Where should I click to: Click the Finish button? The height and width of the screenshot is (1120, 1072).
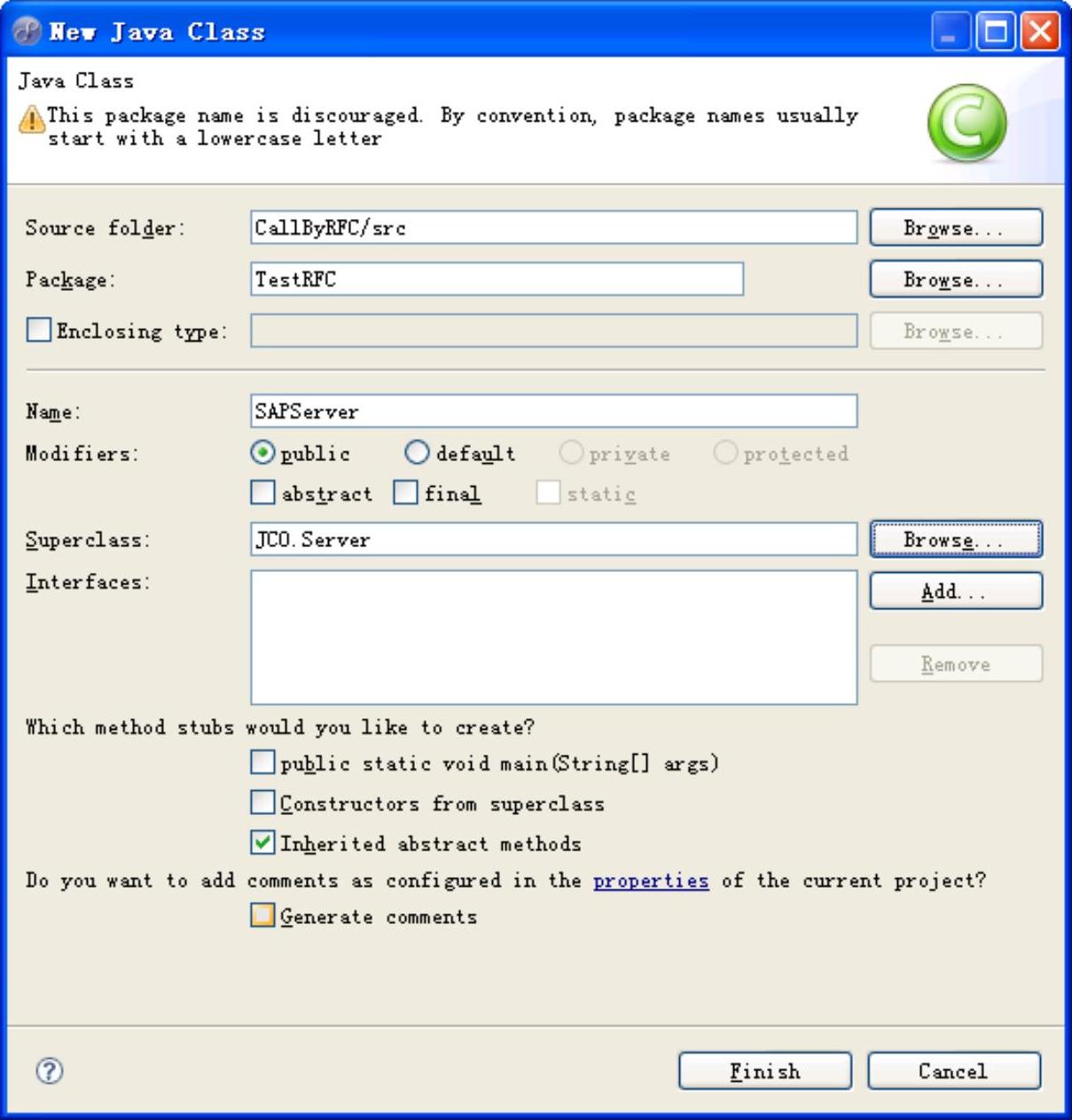coord(765,1071)
